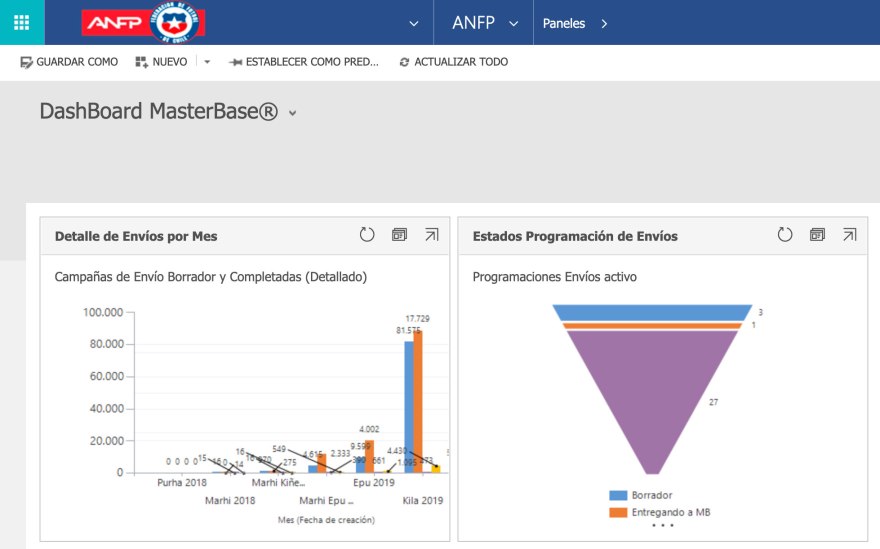Open the DashBoard MasterBase selector chevron
880x549 pixels.
pos(293,114)
